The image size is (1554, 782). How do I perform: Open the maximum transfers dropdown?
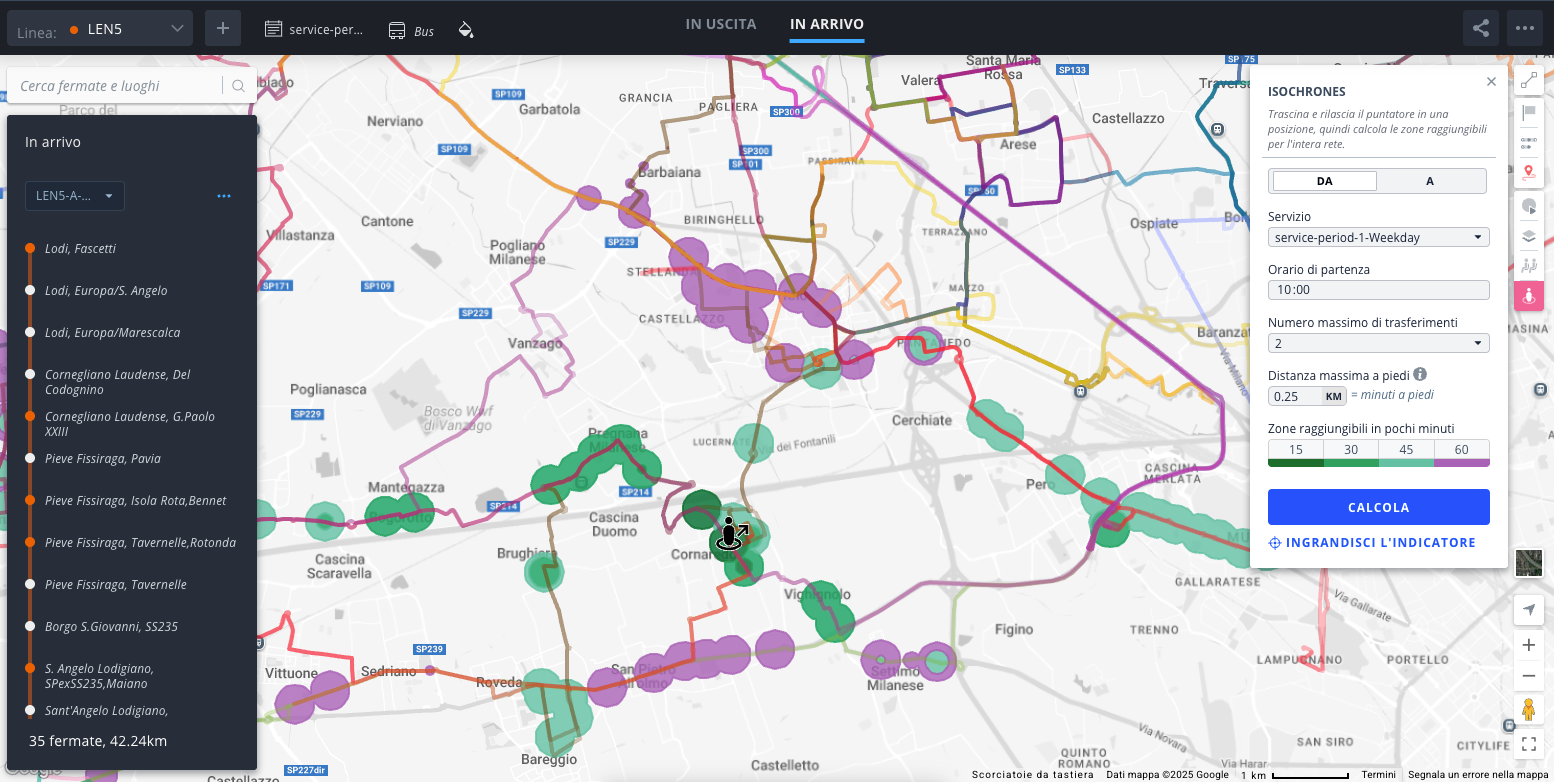1378,344
